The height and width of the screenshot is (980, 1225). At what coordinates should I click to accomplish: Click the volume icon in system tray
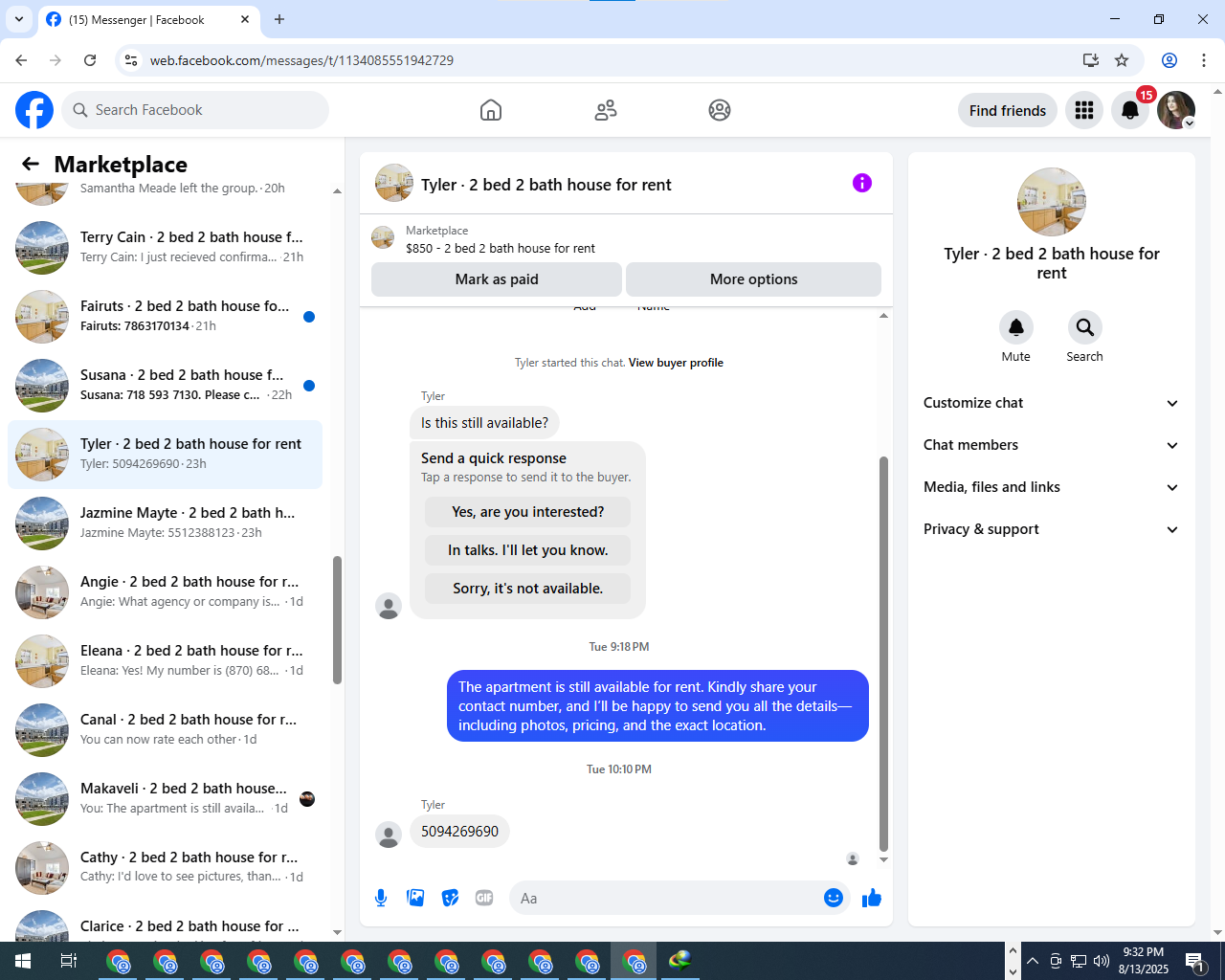[1102, 961]
